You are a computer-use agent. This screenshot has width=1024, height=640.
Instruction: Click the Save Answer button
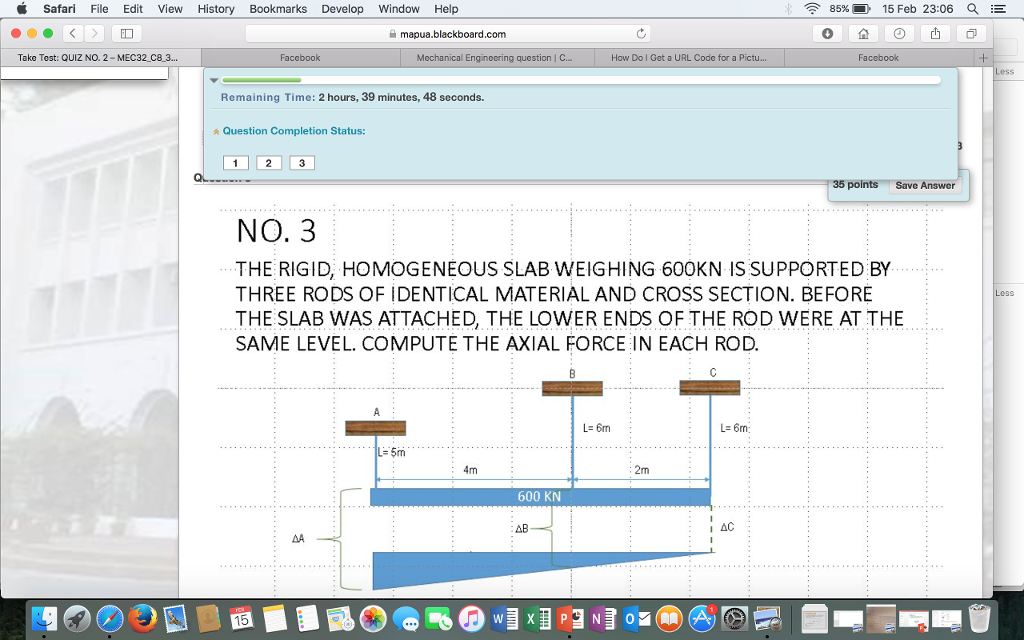click(925, 185)
